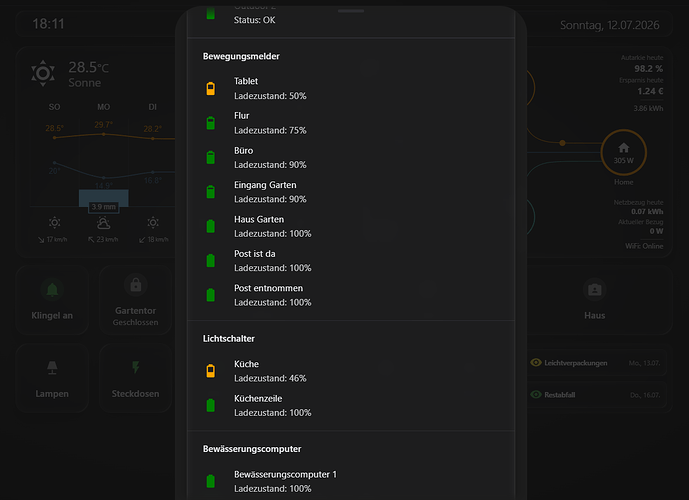Image resolution: width=689 pixels, height=500 pixels.
Task: Click the 18:11 clock display
Action: pos(48,24)
